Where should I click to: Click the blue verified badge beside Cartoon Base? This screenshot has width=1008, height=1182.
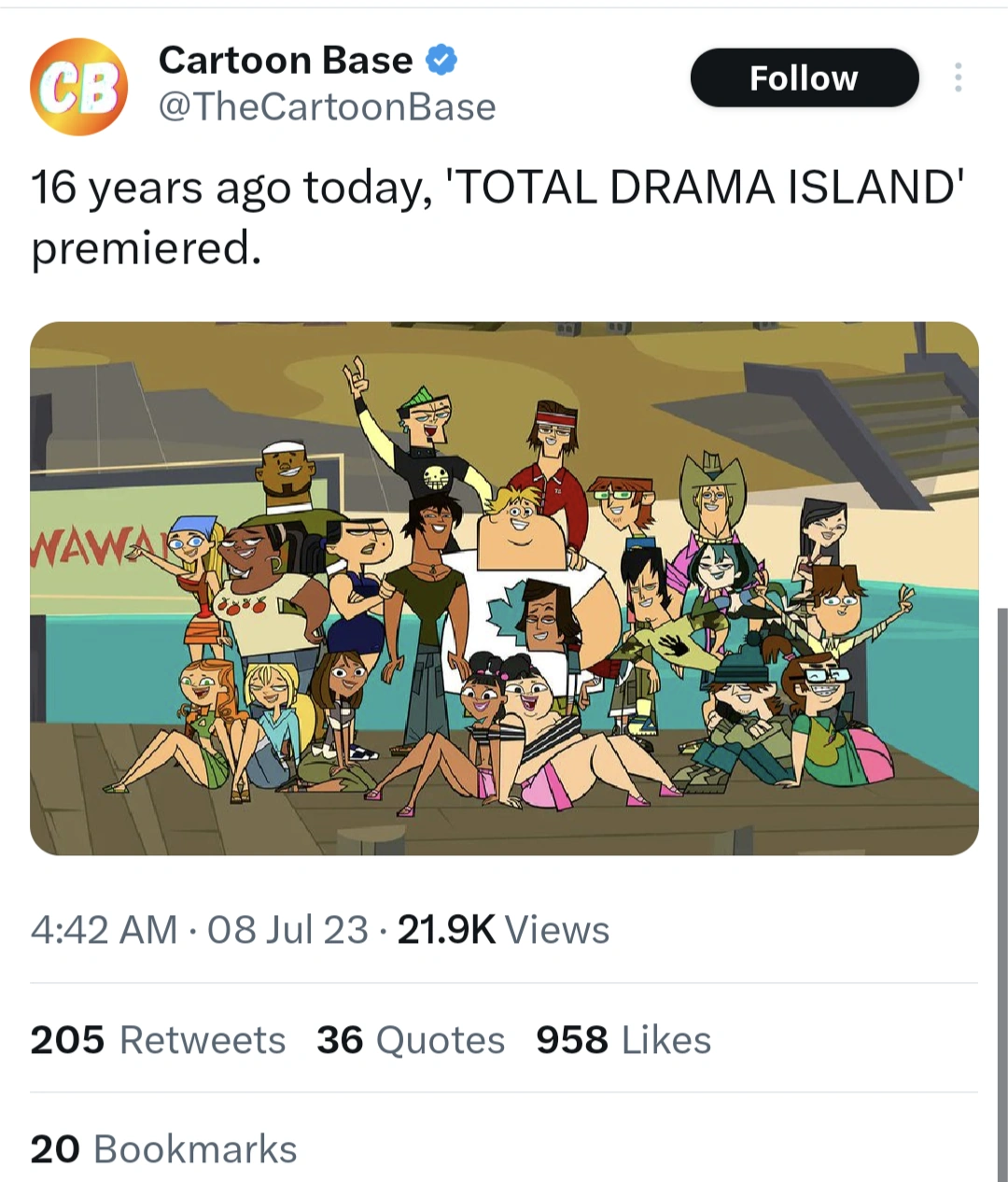(440, 58)
